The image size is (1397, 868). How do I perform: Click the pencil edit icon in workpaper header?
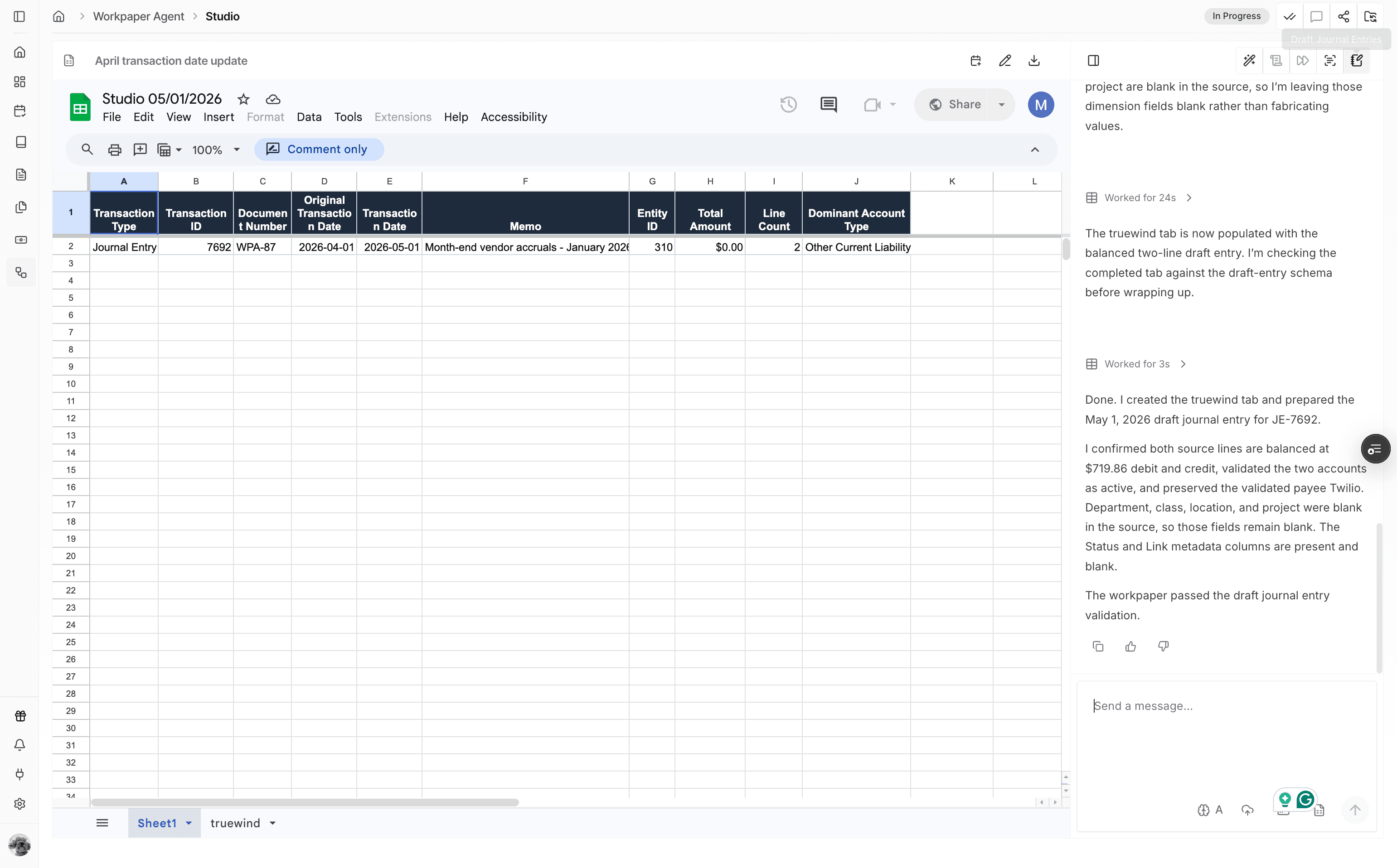pos(1004,61)
